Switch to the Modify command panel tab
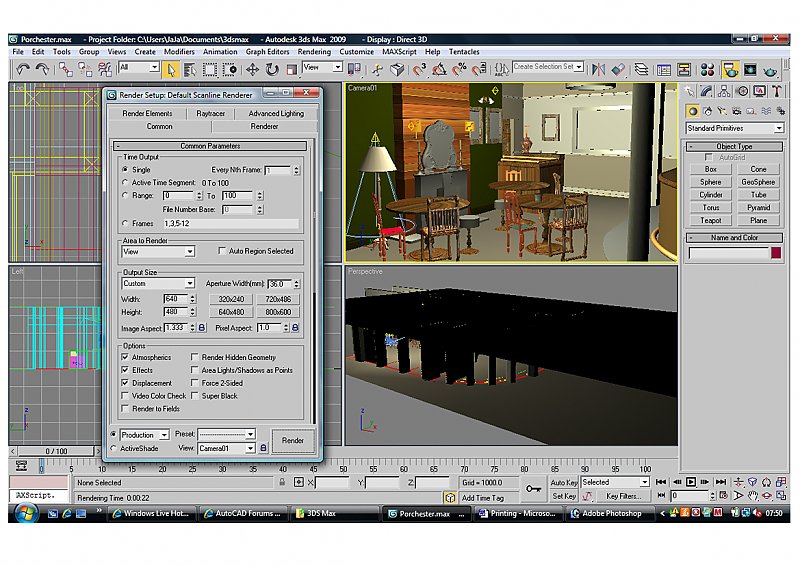Image resolution: width=800 pixels, height=566 pixels. [x=706, y=91]
